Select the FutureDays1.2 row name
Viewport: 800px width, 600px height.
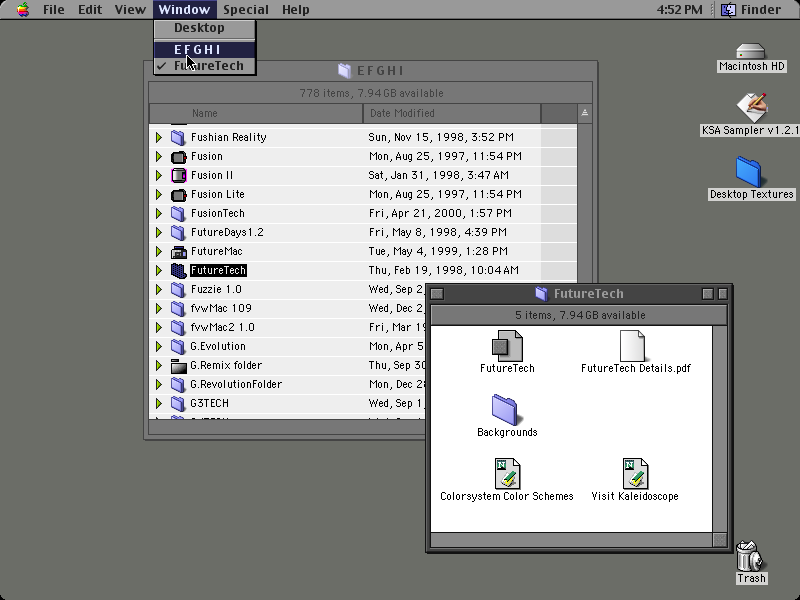[227, 232]
